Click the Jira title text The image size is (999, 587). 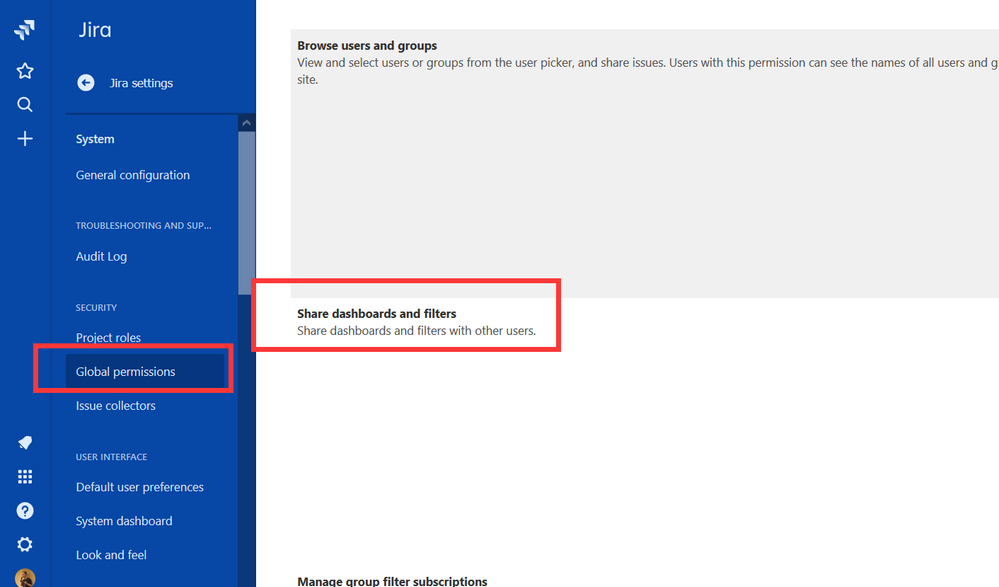(x=95, y=30)
